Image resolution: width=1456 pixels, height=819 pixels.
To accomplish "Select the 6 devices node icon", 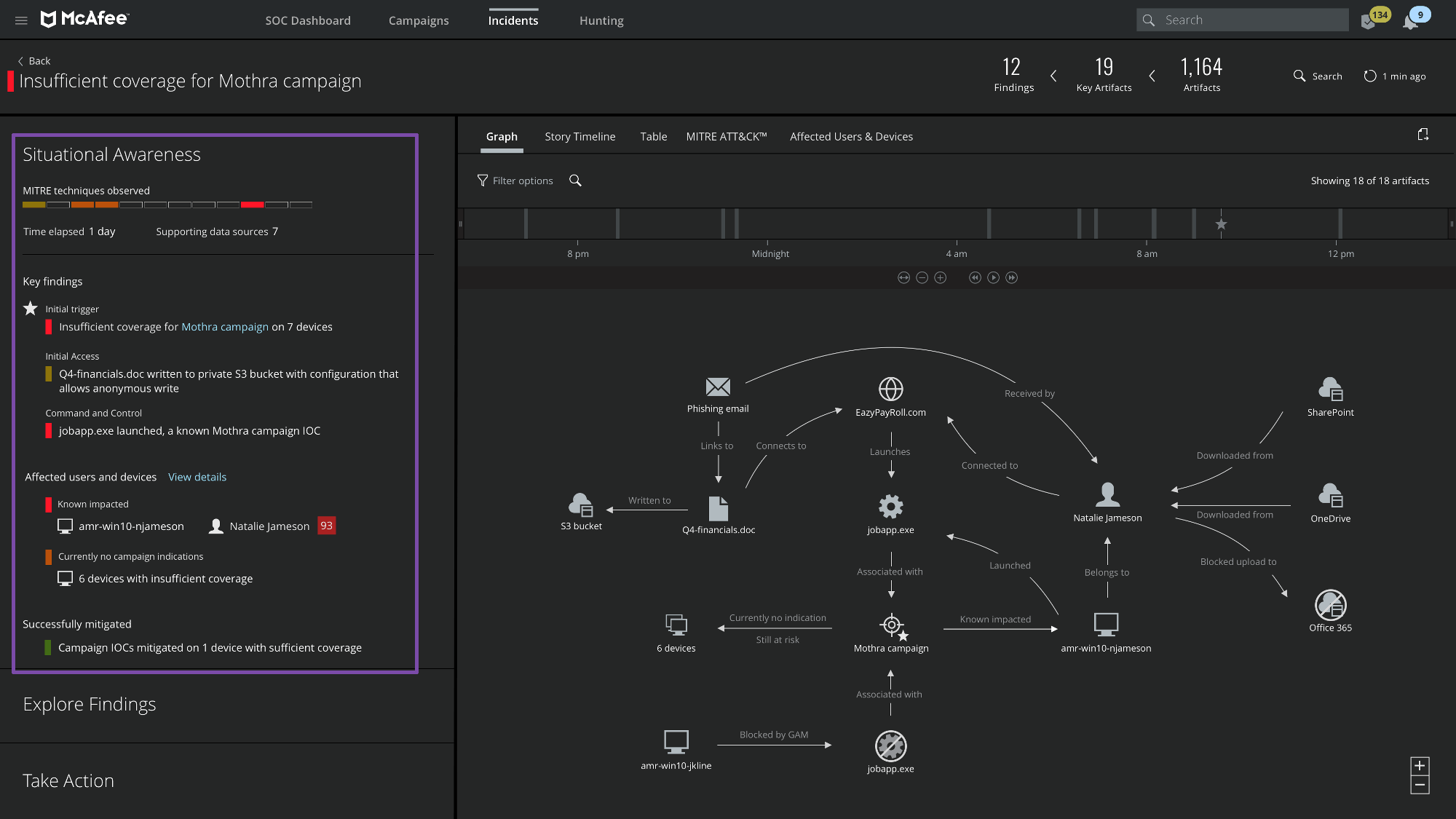I will tap(676, 625).
